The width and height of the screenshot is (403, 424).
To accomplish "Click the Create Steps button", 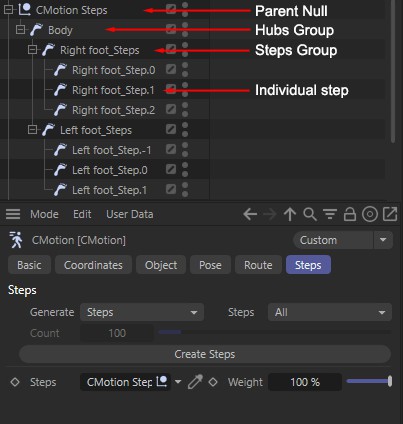I will [205, 354].
